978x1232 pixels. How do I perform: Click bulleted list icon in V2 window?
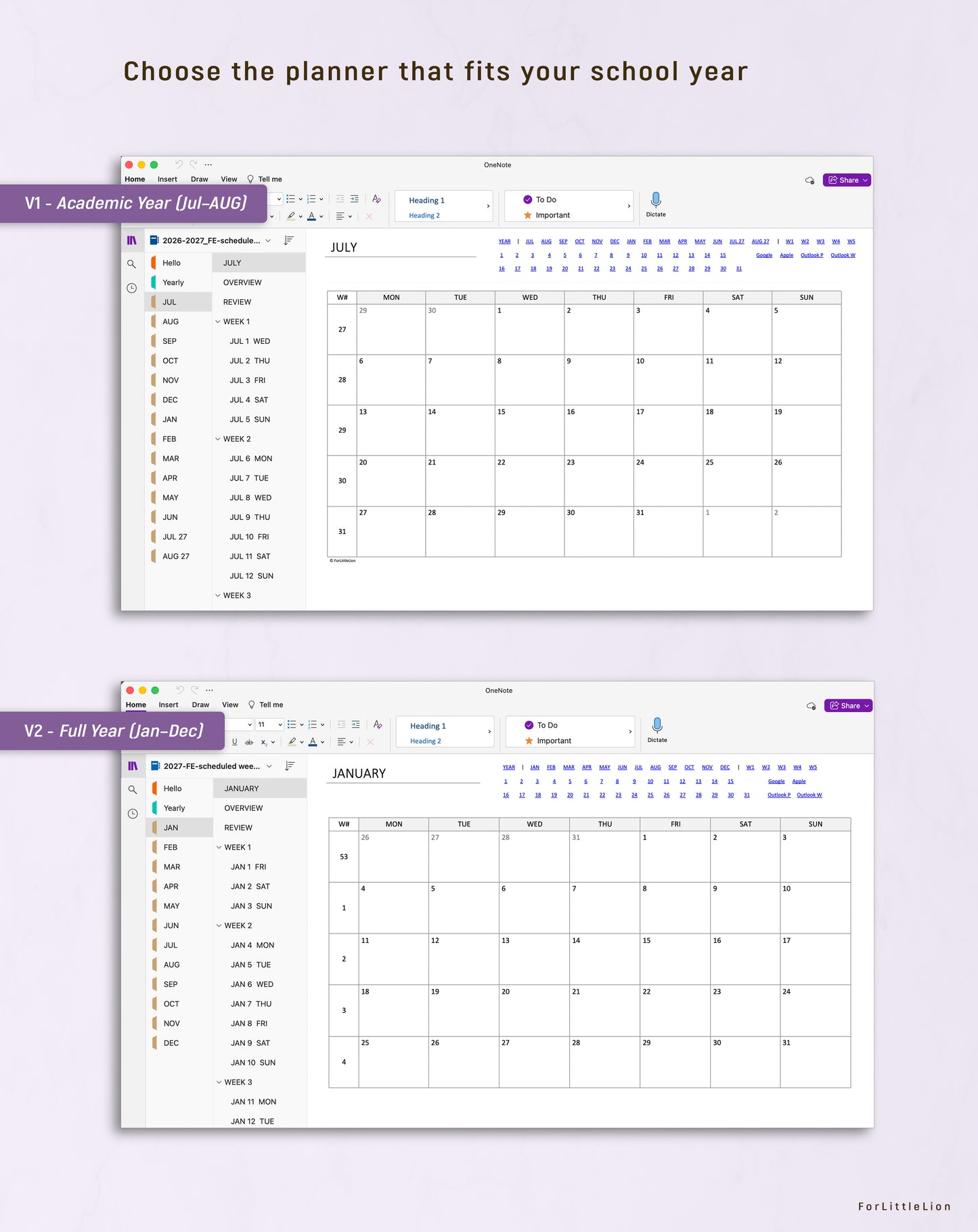[292, 724]
